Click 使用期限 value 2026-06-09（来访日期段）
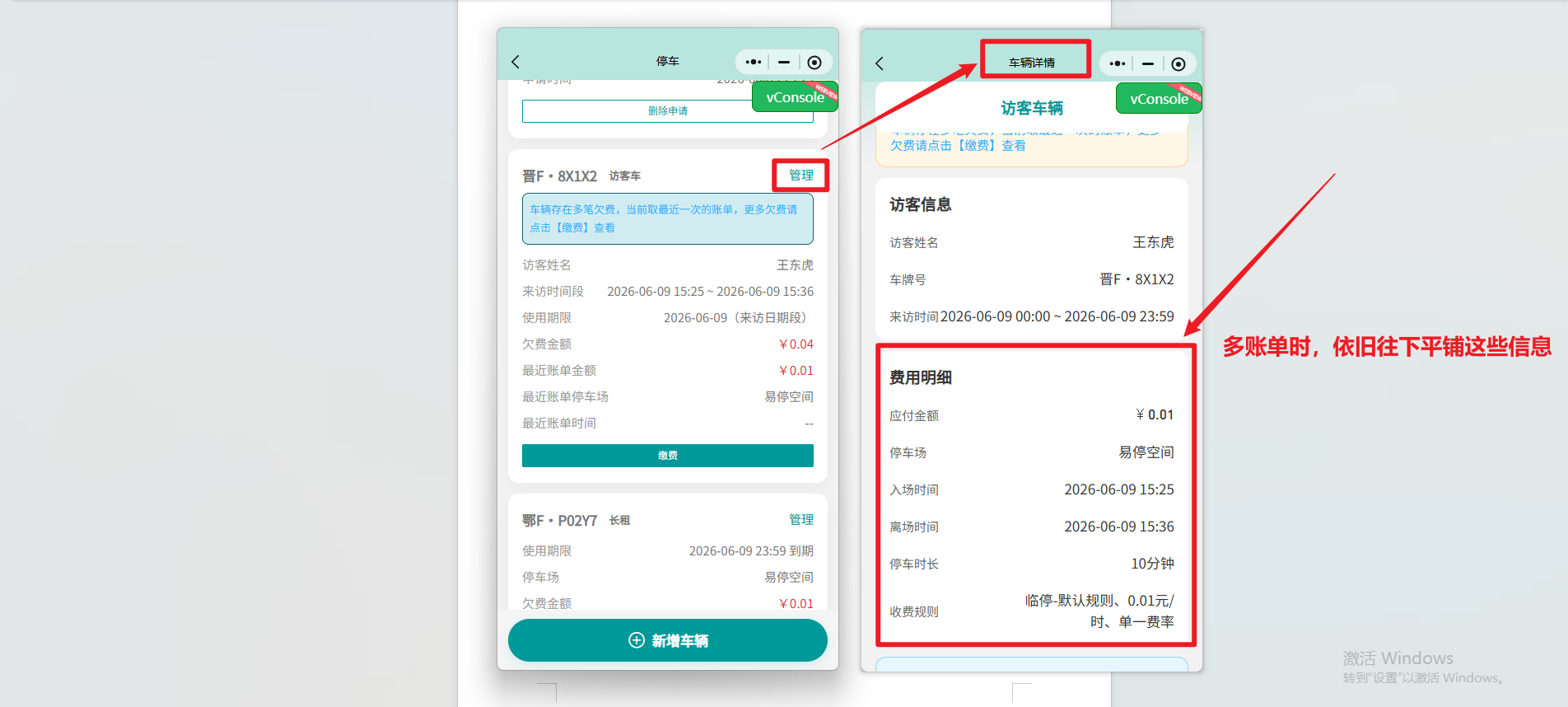Screen dimensions: 1568x707 739,318
